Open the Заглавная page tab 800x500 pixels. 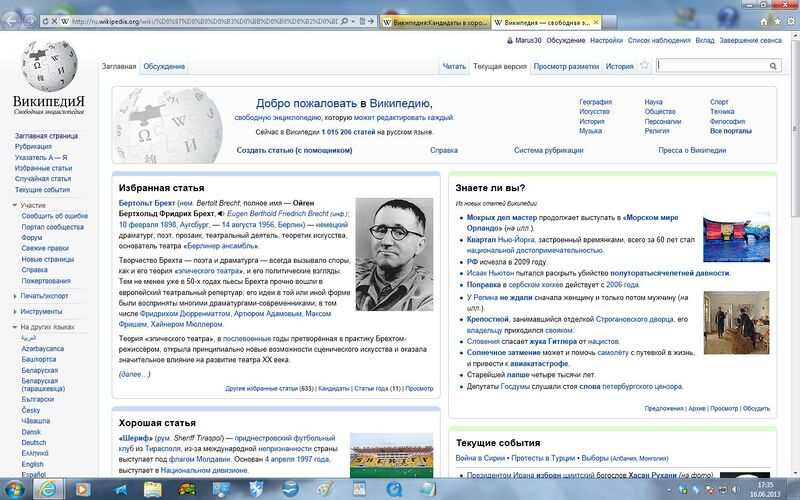119,66
